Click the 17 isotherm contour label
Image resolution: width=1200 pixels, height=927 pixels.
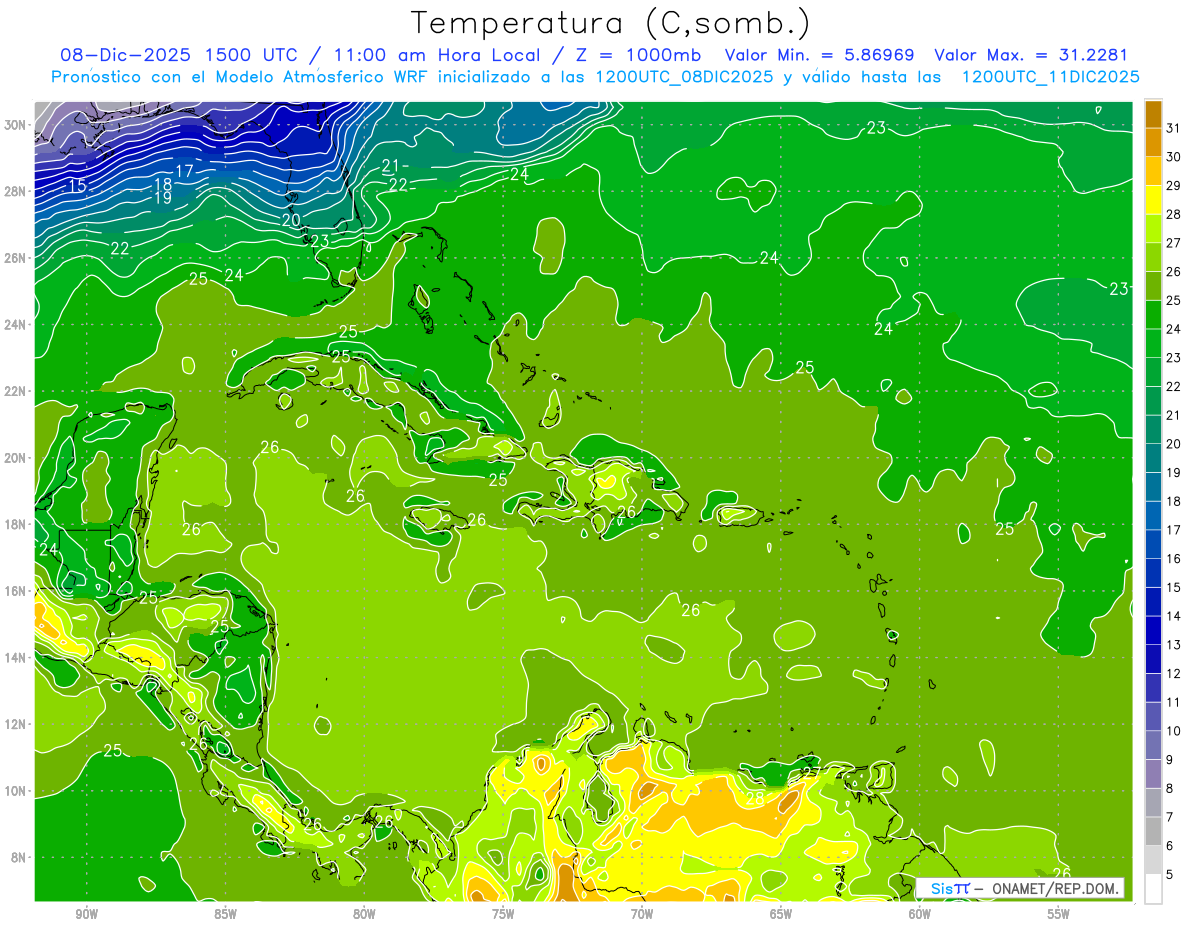(183, 171)
